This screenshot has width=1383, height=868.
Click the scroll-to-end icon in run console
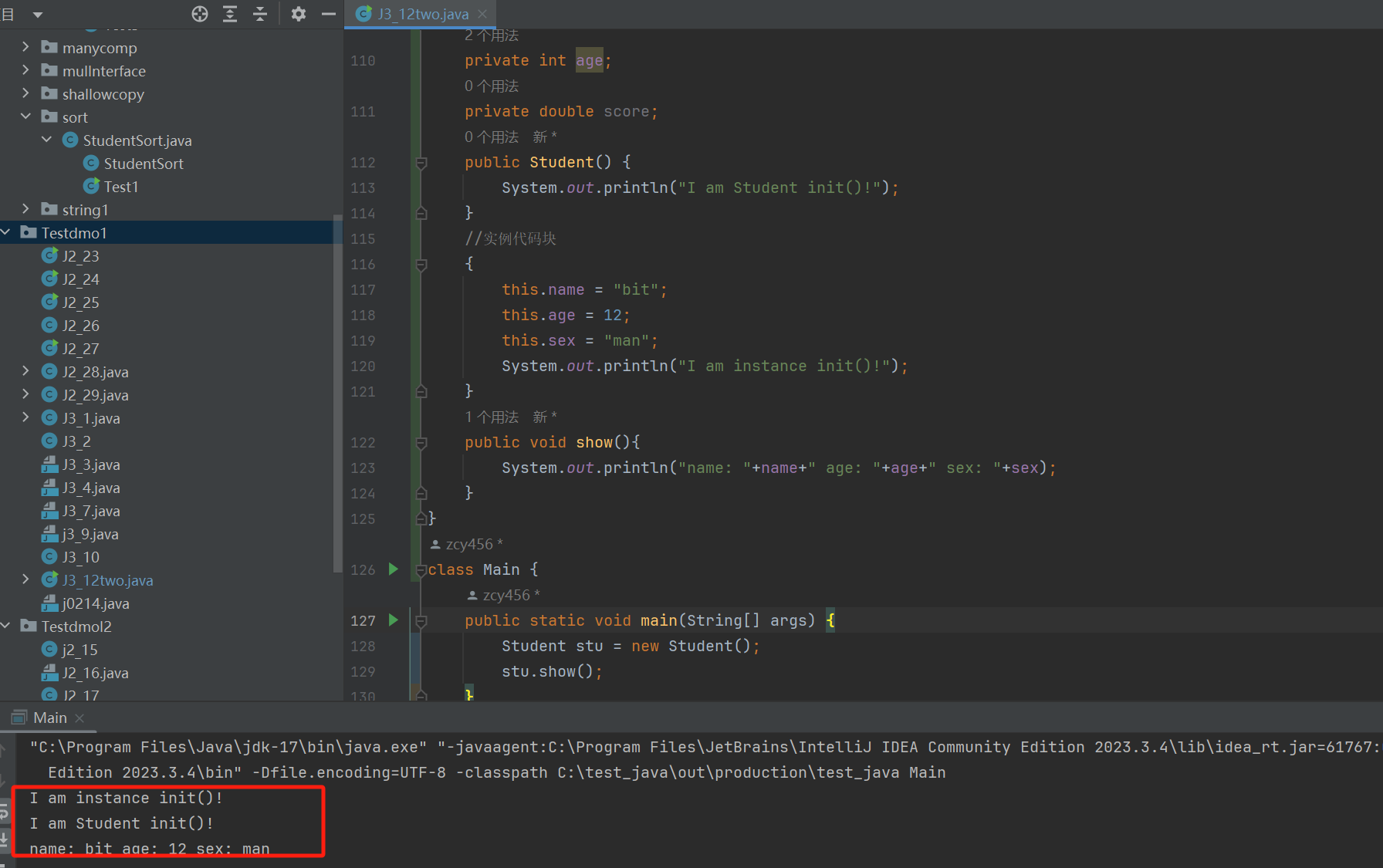[x=5, y=839]
